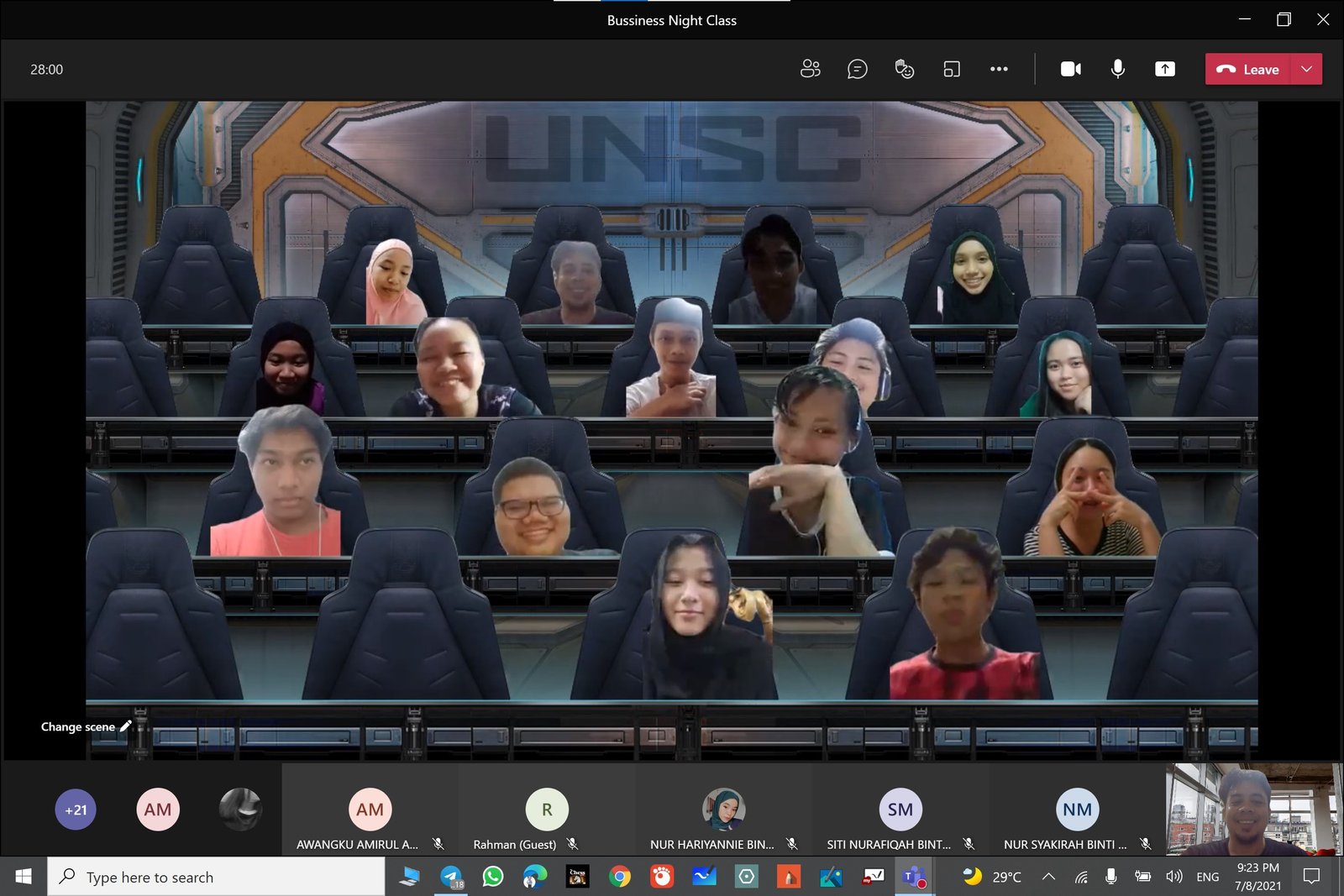The image size is (1344, 896).
Task: Expand the hidden system tray icons chevron
Action: [x=1048, y=877]
